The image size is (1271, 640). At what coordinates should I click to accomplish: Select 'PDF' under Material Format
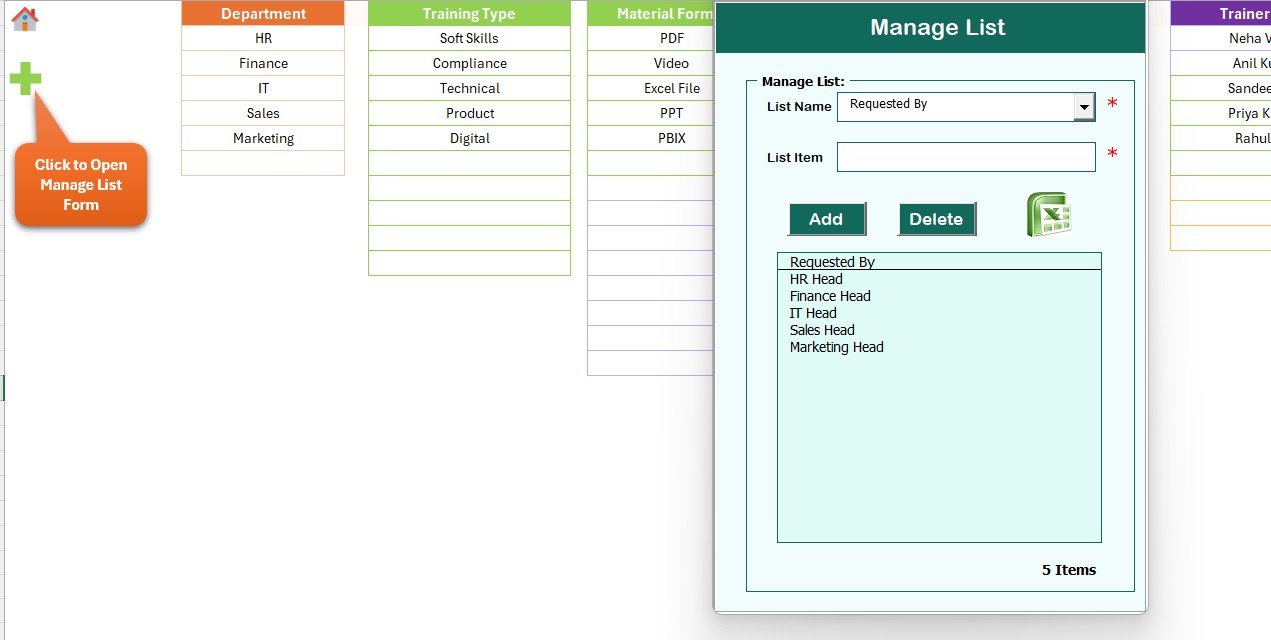670,38
